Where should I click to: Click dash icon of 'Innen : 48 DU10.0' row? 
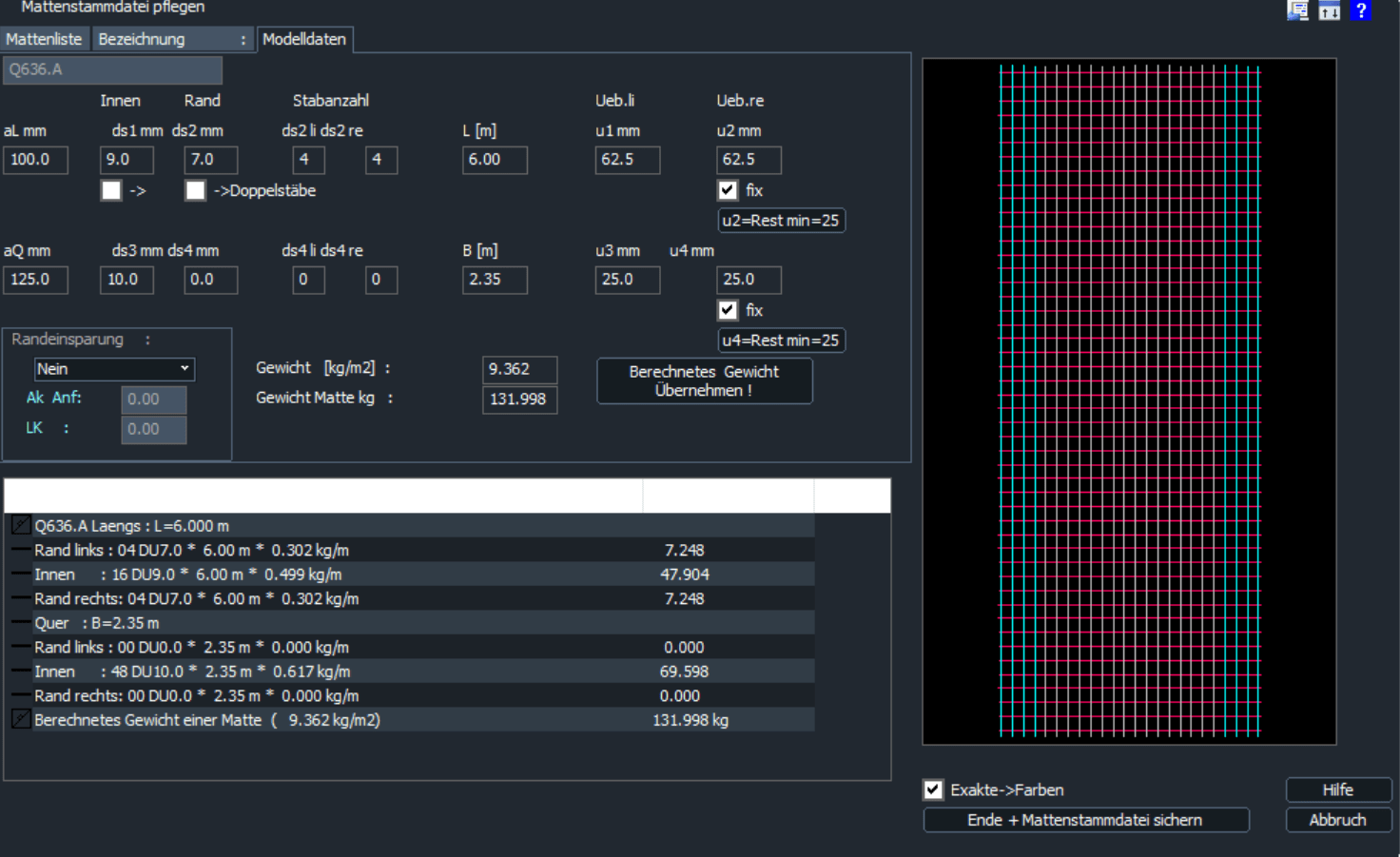point(21,672)
